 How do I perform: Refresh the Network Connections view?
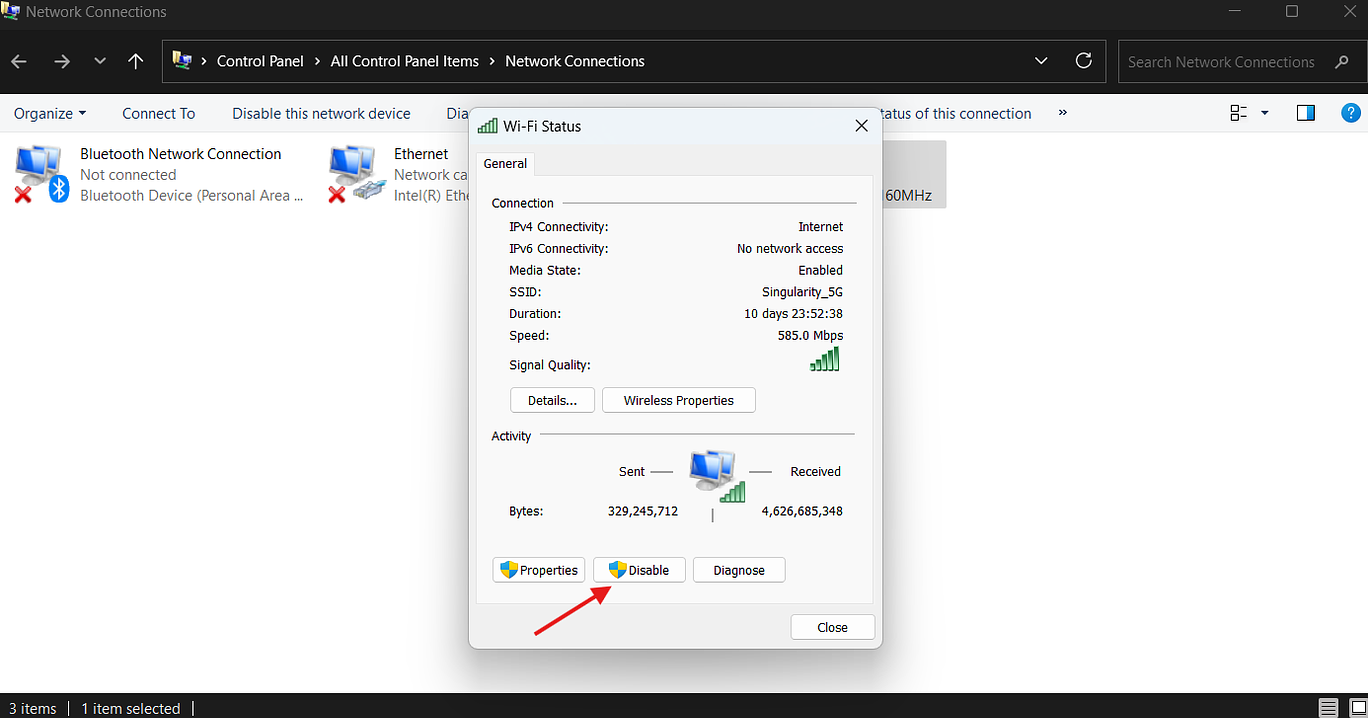coord(1083,60)
